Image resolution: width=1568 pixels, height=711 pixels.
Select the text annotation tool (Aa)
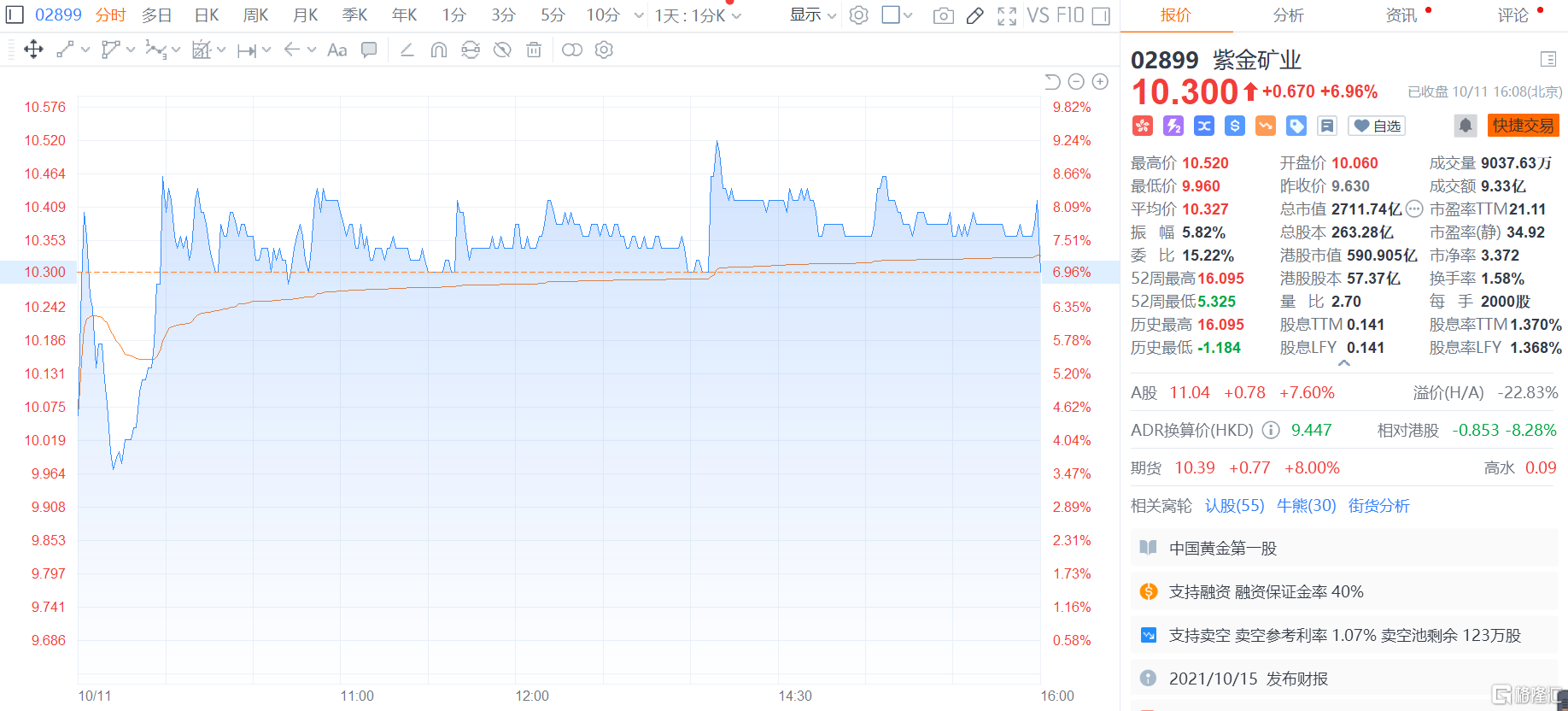click(x=337, y=50)
